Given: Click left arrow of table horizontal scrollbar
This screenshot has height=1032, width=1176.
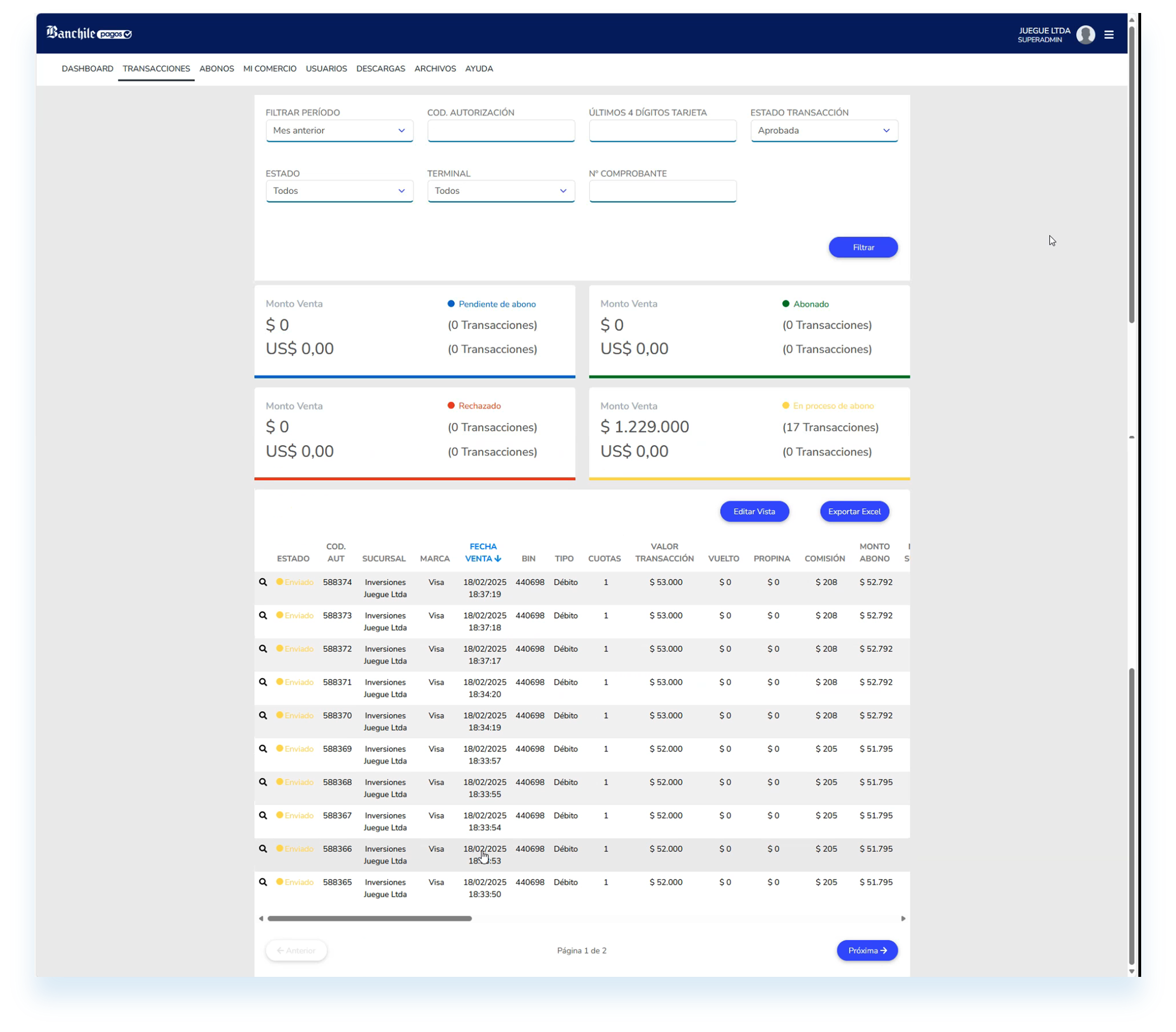Looking at the screenshot, I should tap(261, 919).
